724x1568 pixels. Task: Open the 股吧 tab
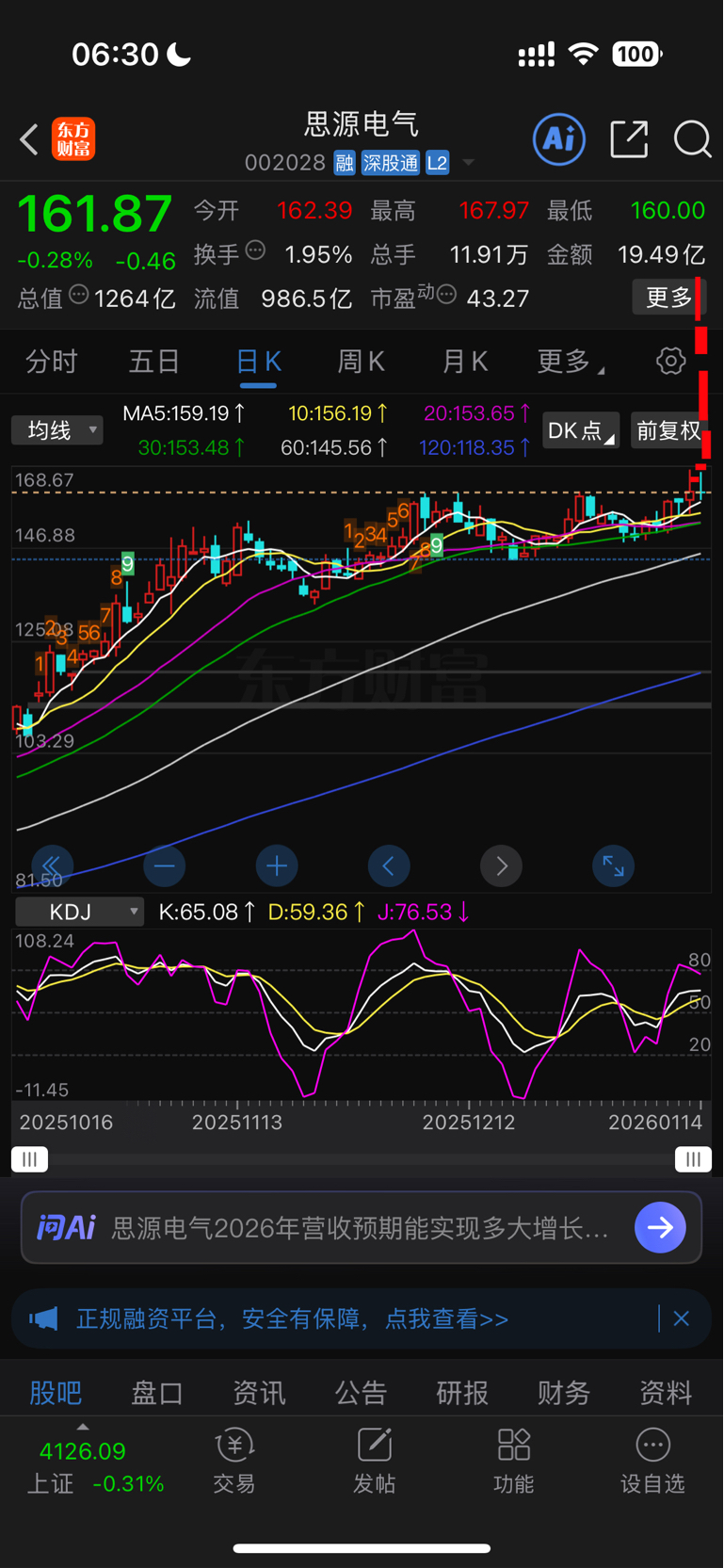[x=56, y=1392]
